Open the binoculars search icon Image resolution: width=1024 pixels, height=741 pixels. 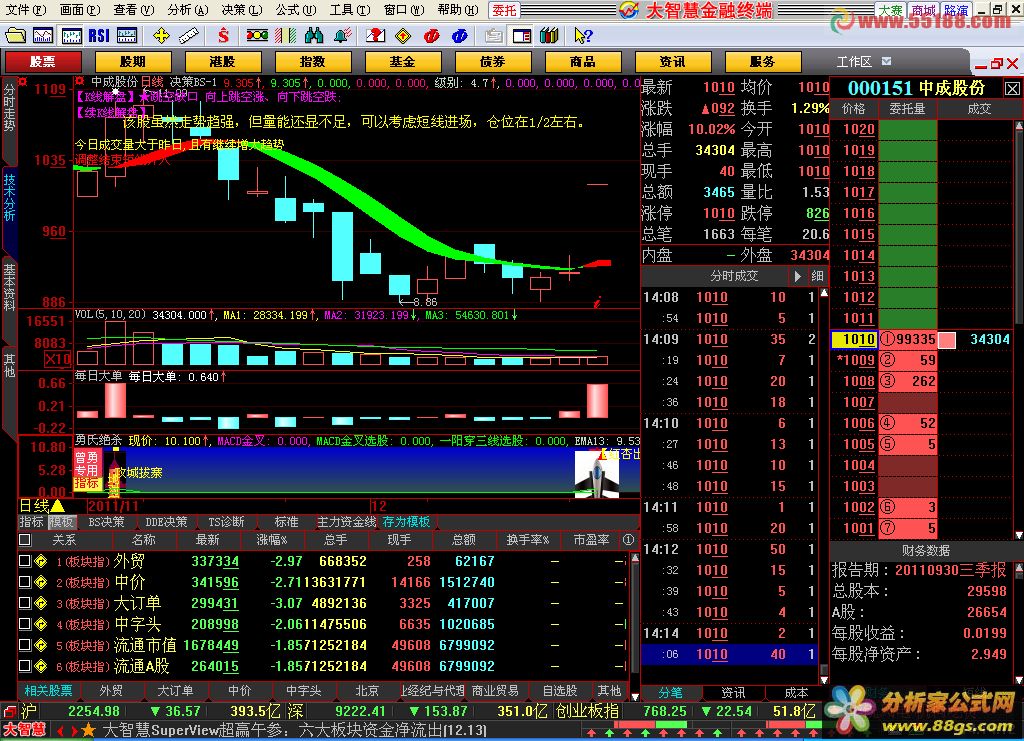(313, 35)
